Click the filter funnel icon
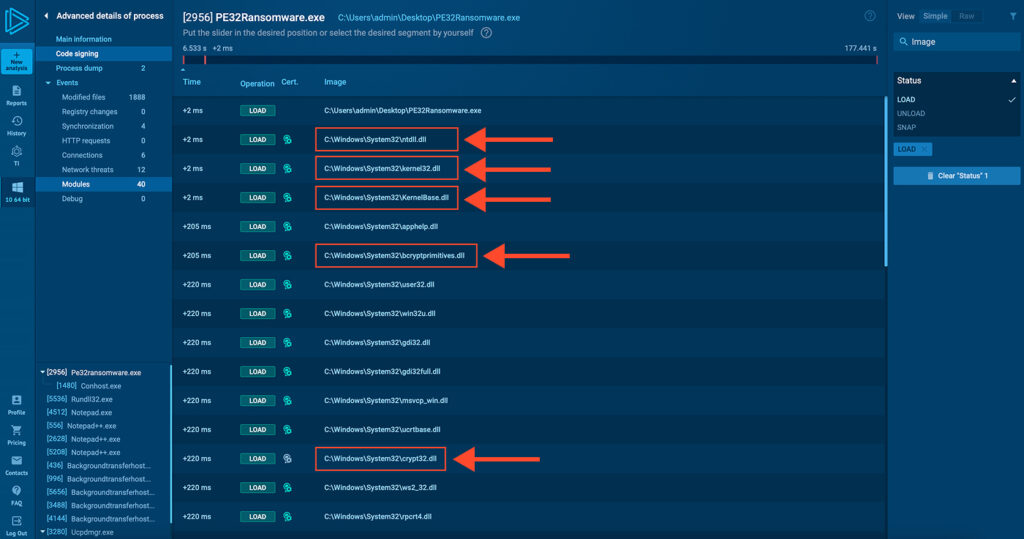 tap(1011, 16)
